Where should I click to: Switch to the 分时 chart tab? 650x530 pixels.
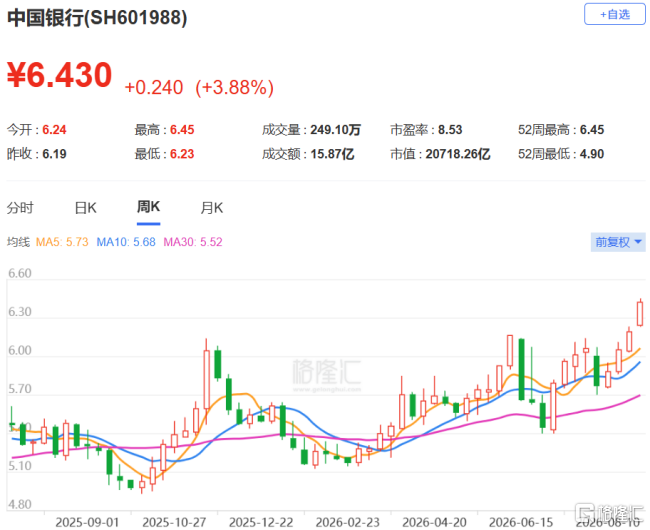coord(20,207)
